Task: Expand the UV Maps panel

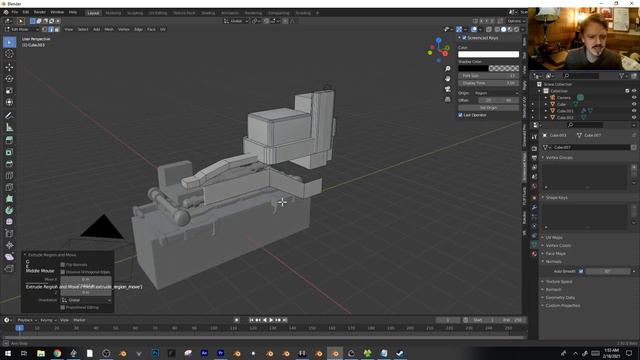Action: point(554,238)
